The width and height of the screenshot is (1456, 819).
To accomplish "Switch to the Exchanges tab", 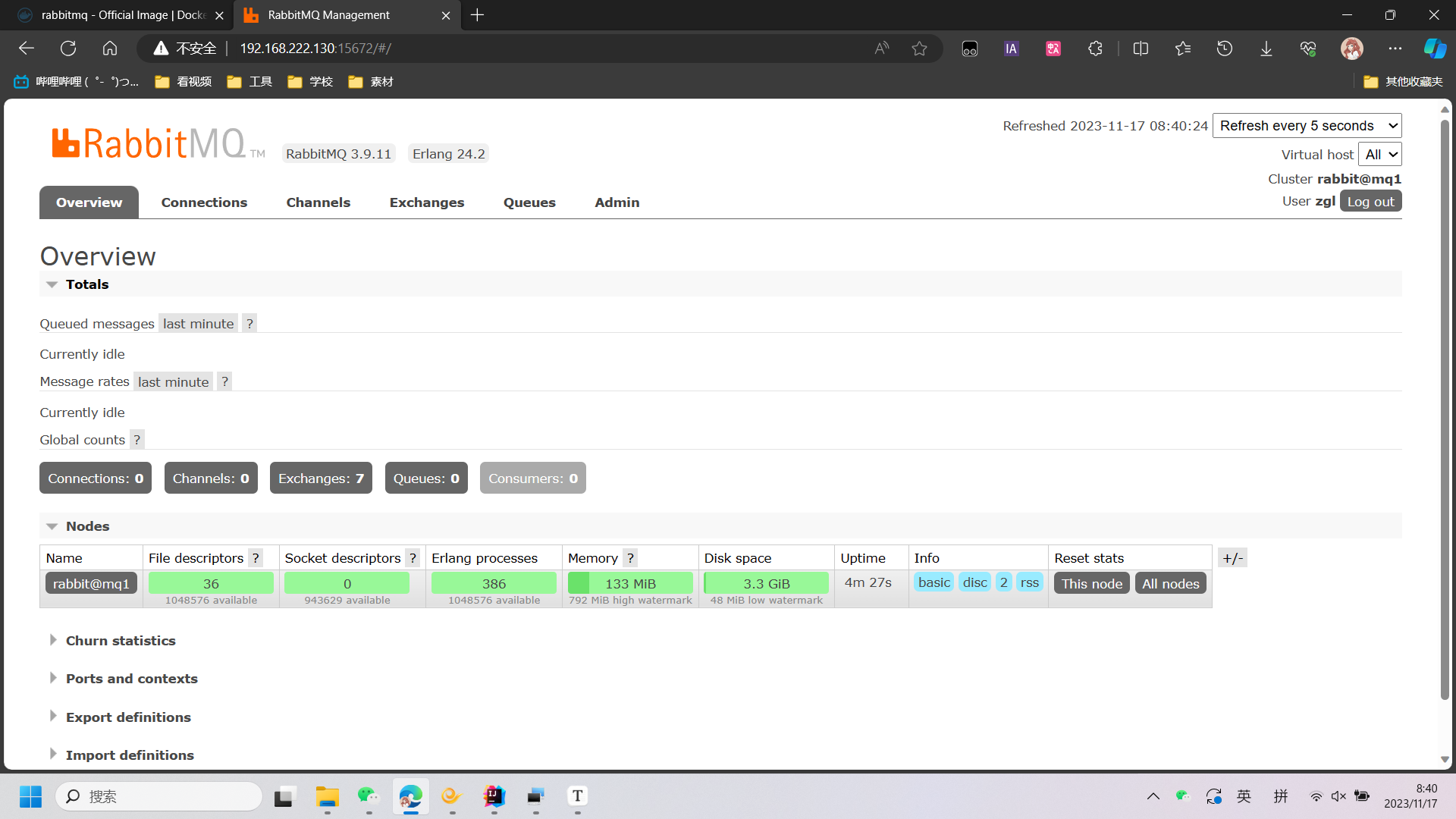I will coord(426,202).
